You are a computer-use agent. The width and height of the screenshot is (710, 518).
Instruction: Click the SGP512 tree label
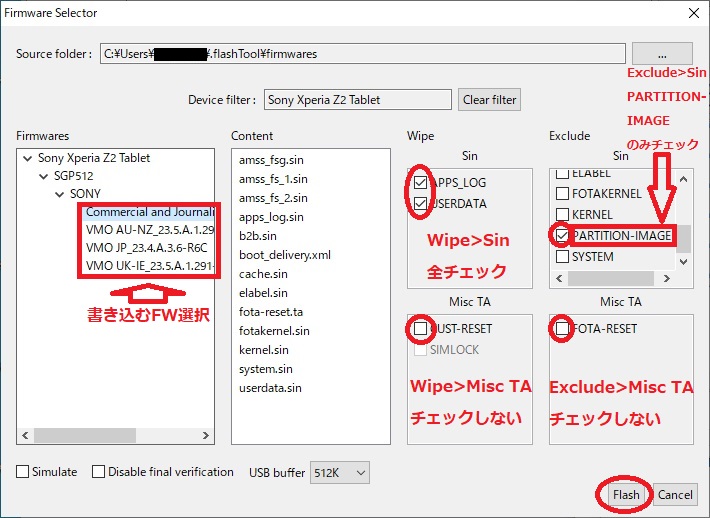click(x=73, y=176)
